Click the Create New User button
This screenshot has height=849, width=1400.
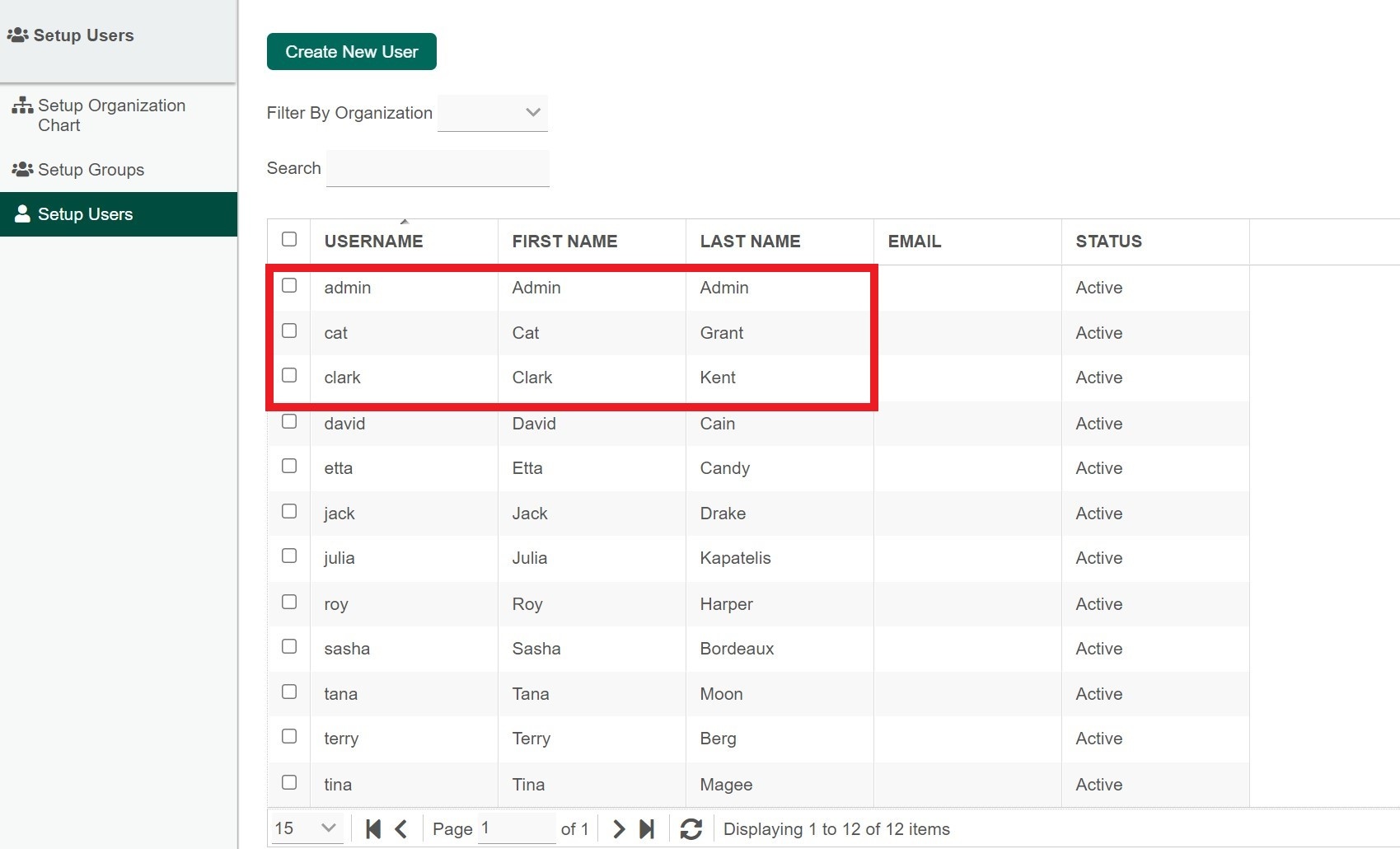352,52
